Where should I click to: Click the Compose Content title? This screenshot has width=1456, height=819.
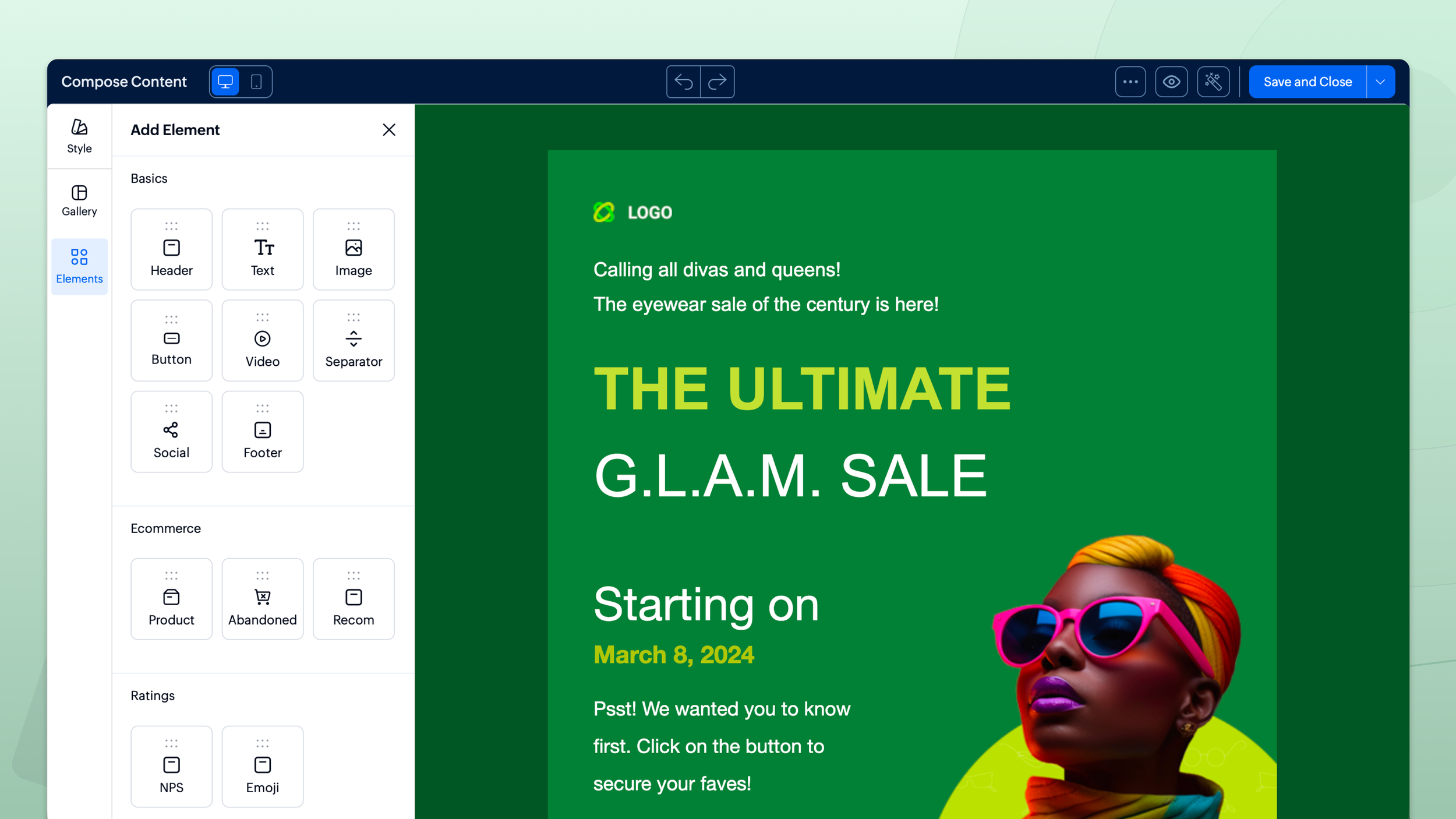point(124,82)
